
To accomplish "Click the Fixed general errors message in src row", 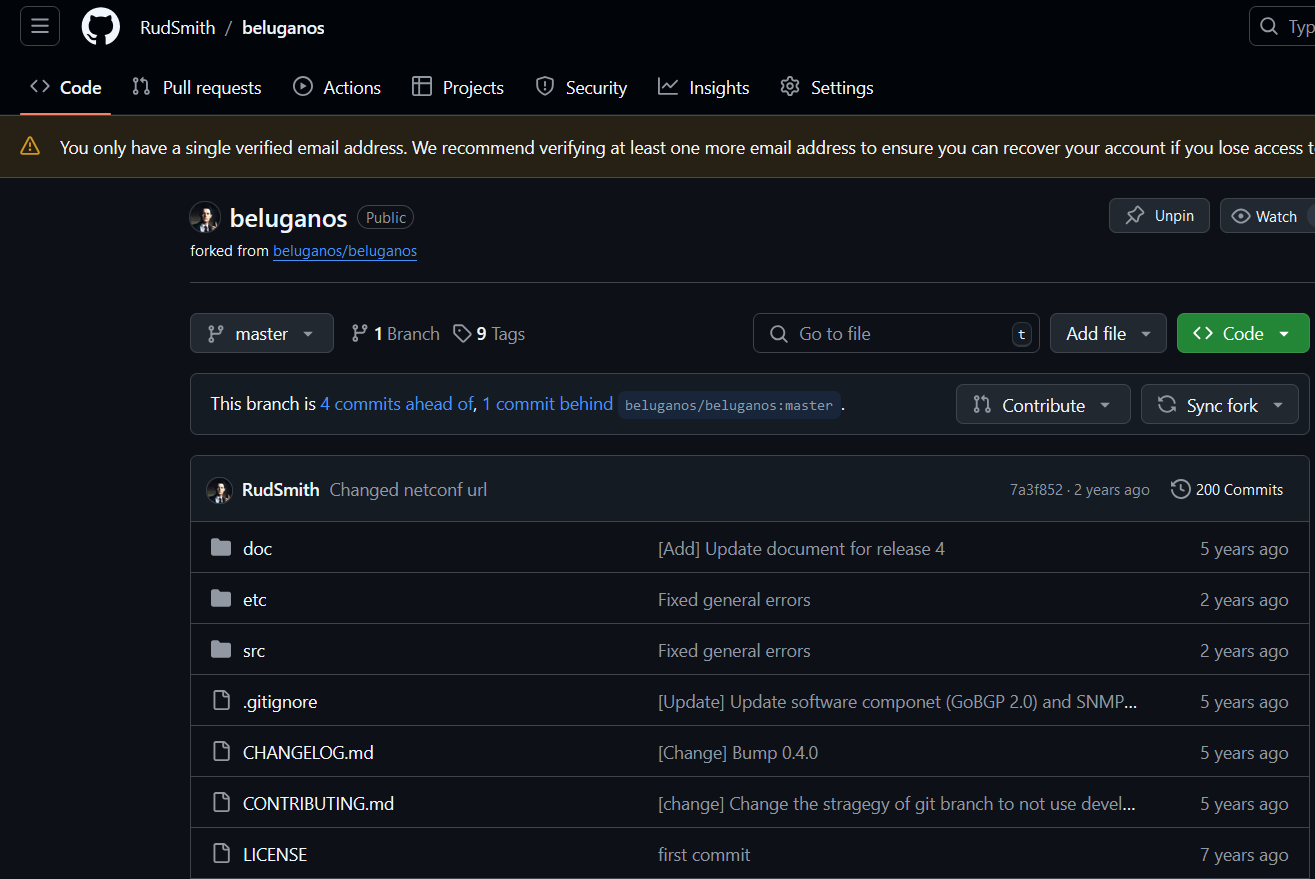I will pyautogui.click(x=734, y=651).
